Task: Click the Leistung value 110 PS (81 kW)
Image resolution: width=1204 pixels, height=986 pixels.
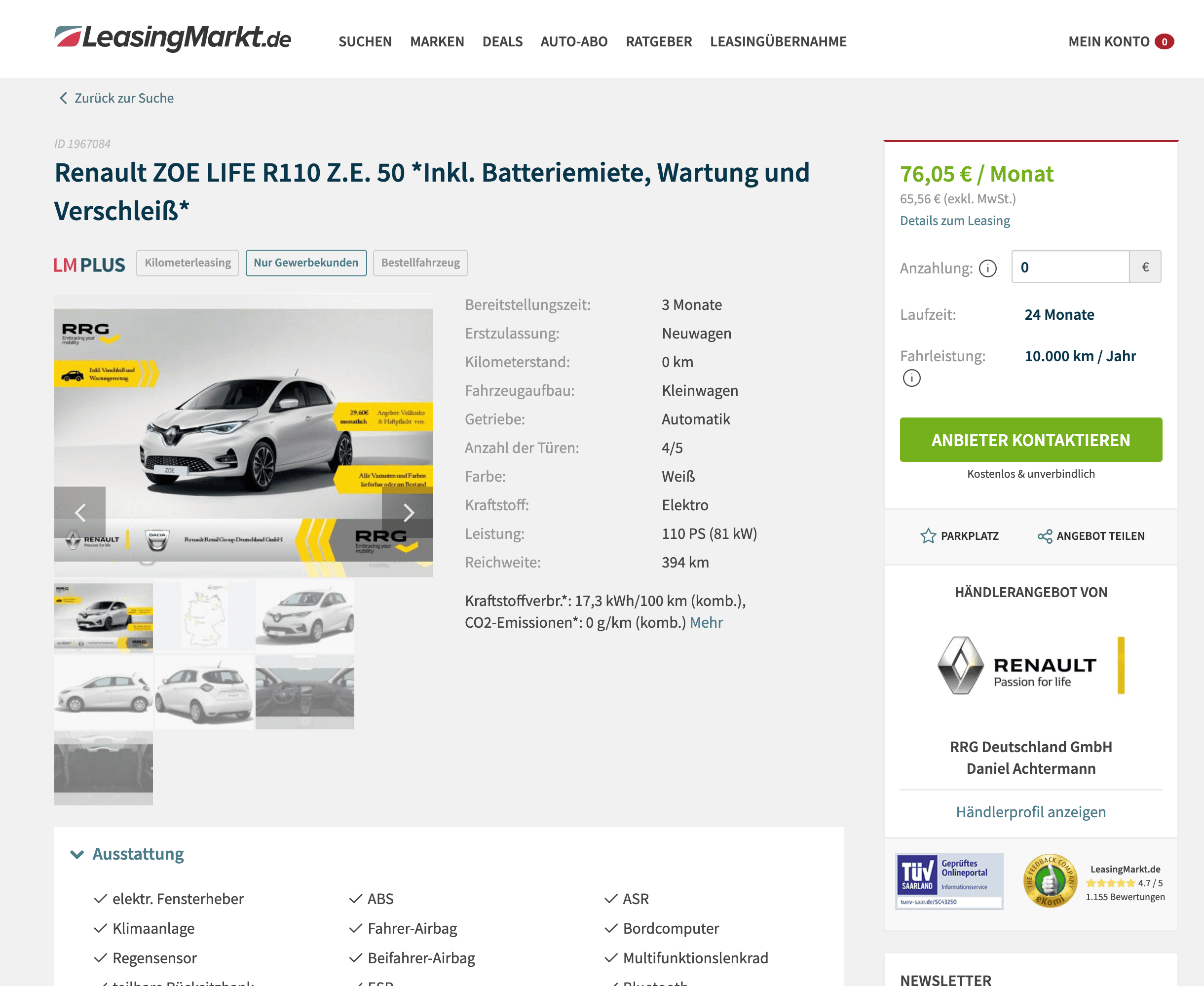Action: tap(710, 533)
